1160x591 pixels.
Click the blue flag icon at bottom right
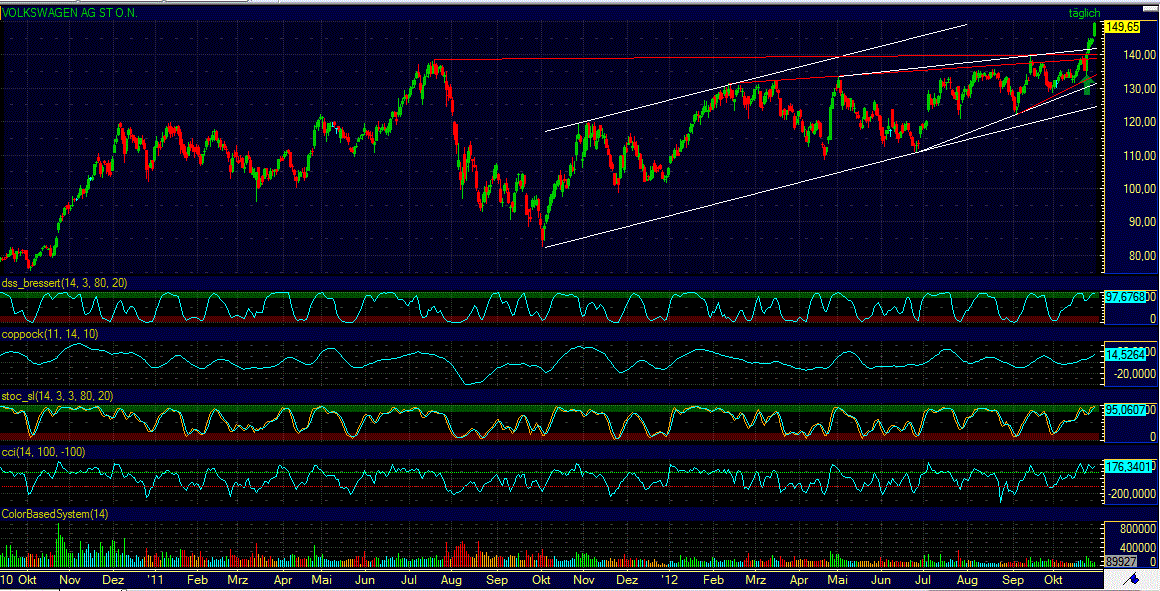[x=1134, y=578]
